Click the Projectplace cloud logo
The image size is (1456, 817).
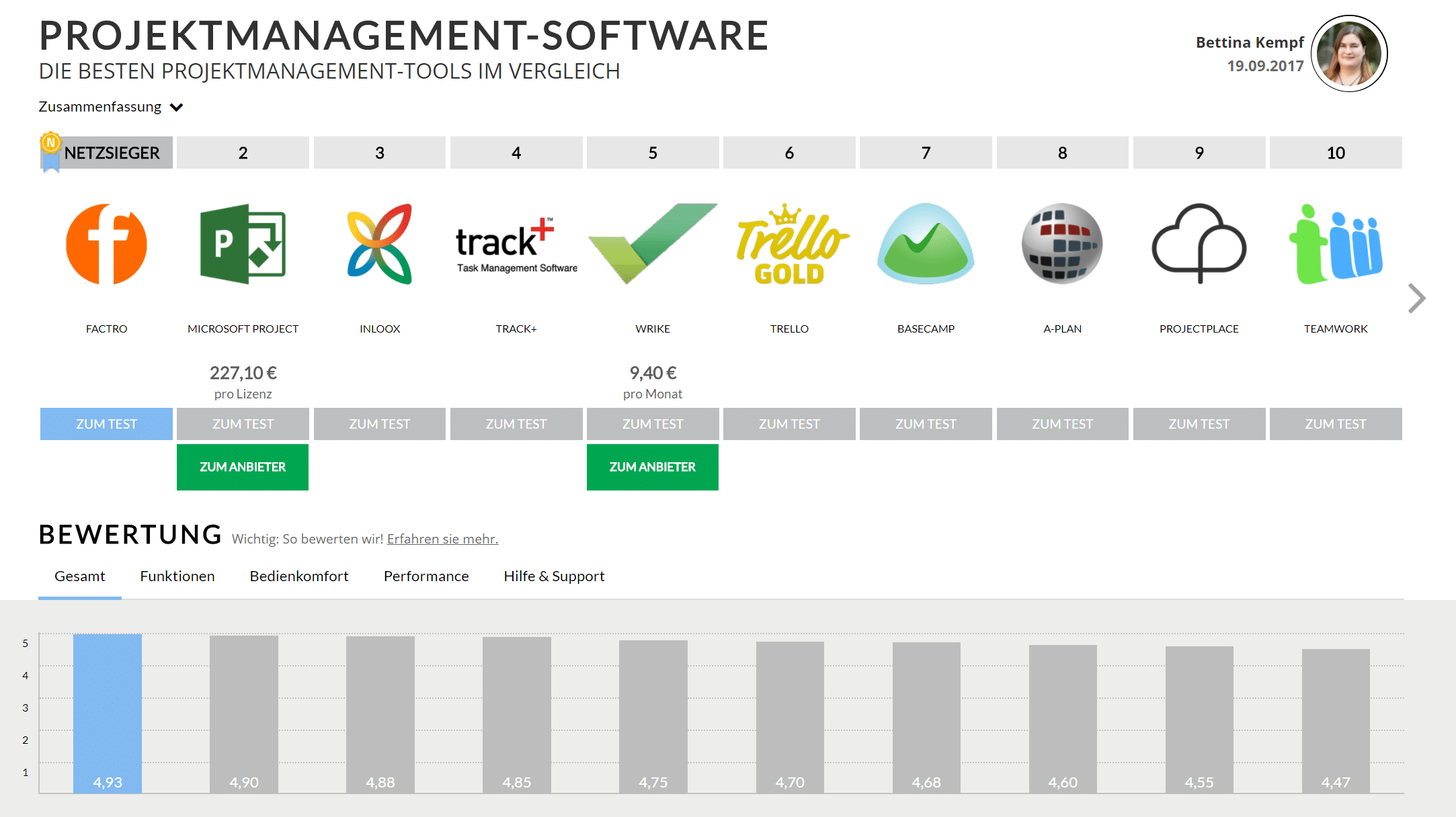tap(1199, 244)
